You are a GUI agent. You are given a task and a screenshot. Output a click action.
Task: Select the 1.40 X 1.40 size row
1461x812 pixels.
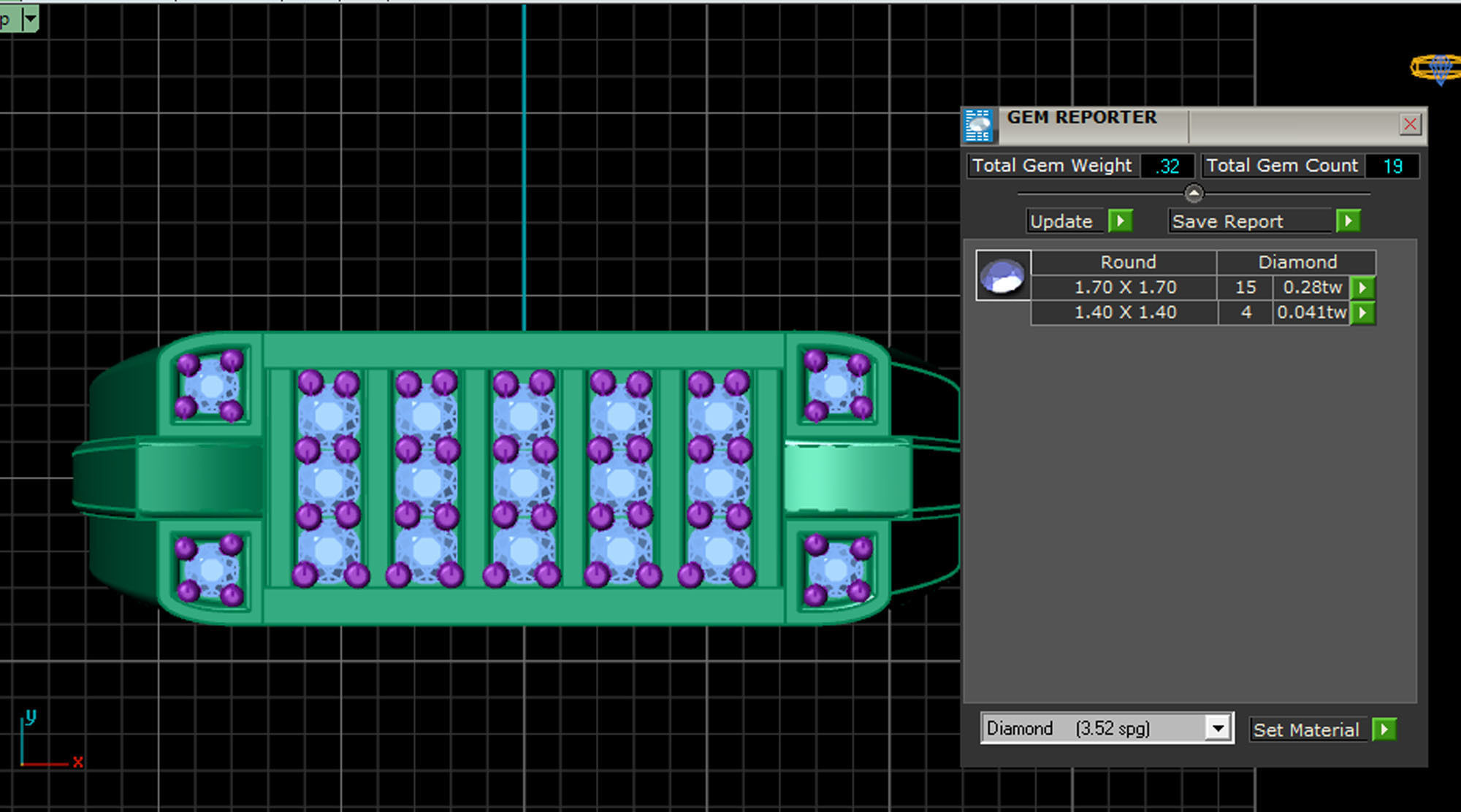(1125, 313)
